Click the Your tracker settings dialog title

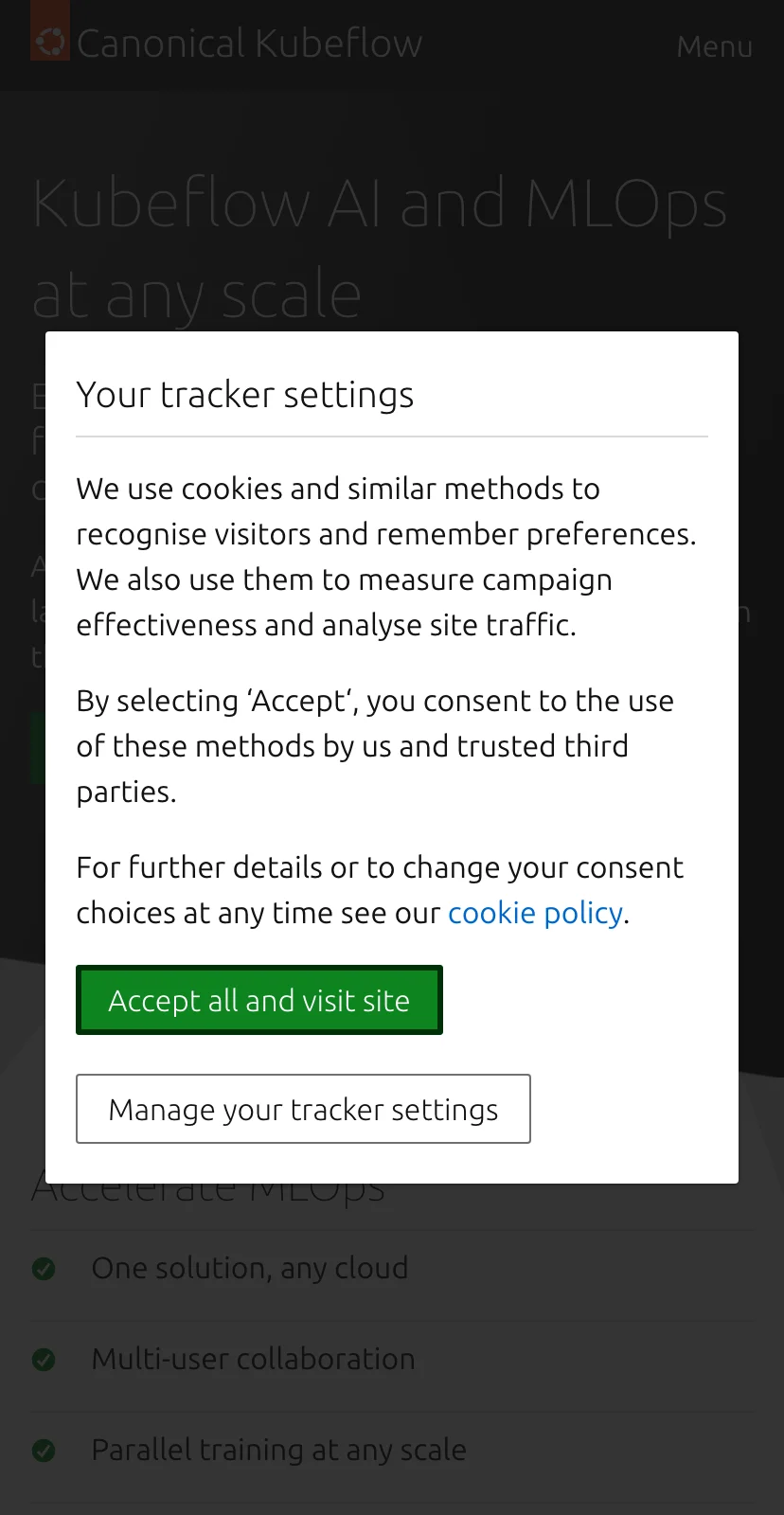click(x=245, y=395)
